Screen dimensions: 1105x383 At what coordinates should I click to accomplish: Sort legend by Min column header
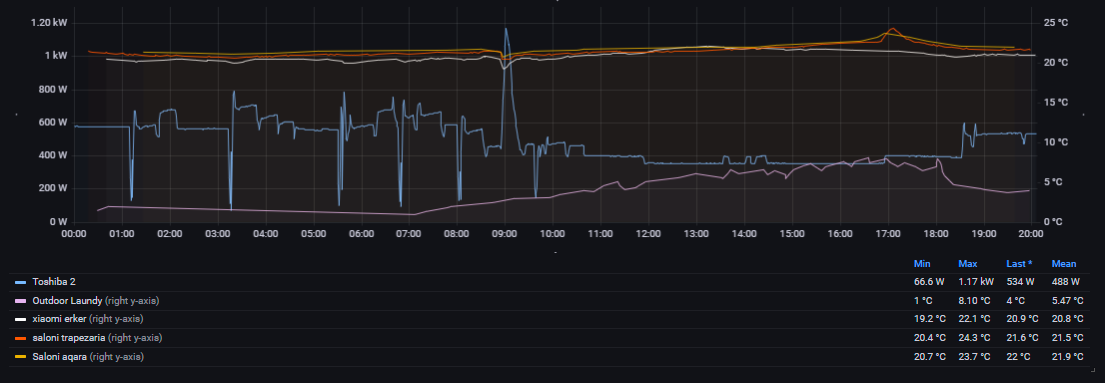point(922,264)
